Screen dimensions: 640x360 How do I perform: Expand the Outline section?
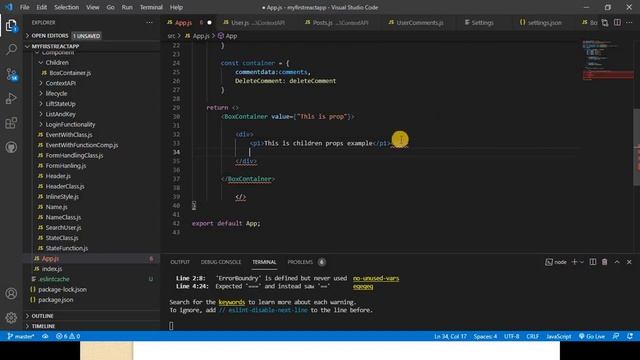pos(42,316)
